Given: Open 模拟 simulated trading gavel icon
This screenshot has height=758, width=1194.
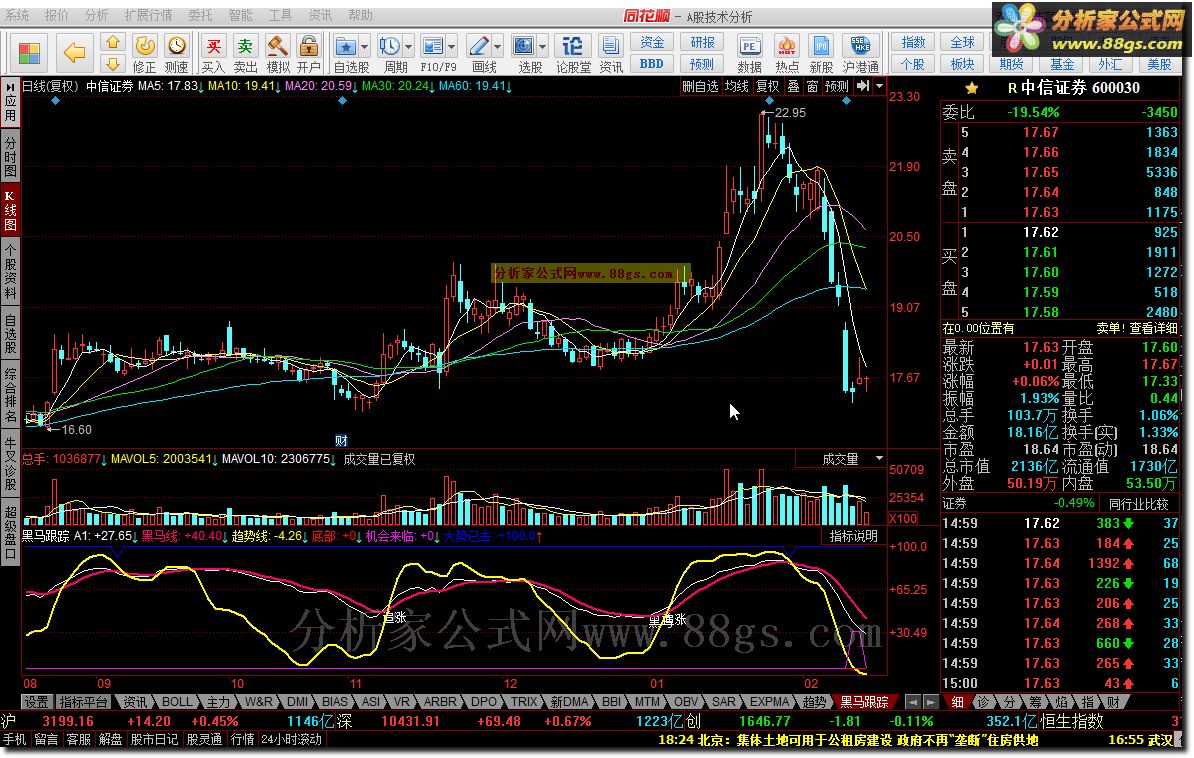Looking at the screenshot, I should [277, 53].
